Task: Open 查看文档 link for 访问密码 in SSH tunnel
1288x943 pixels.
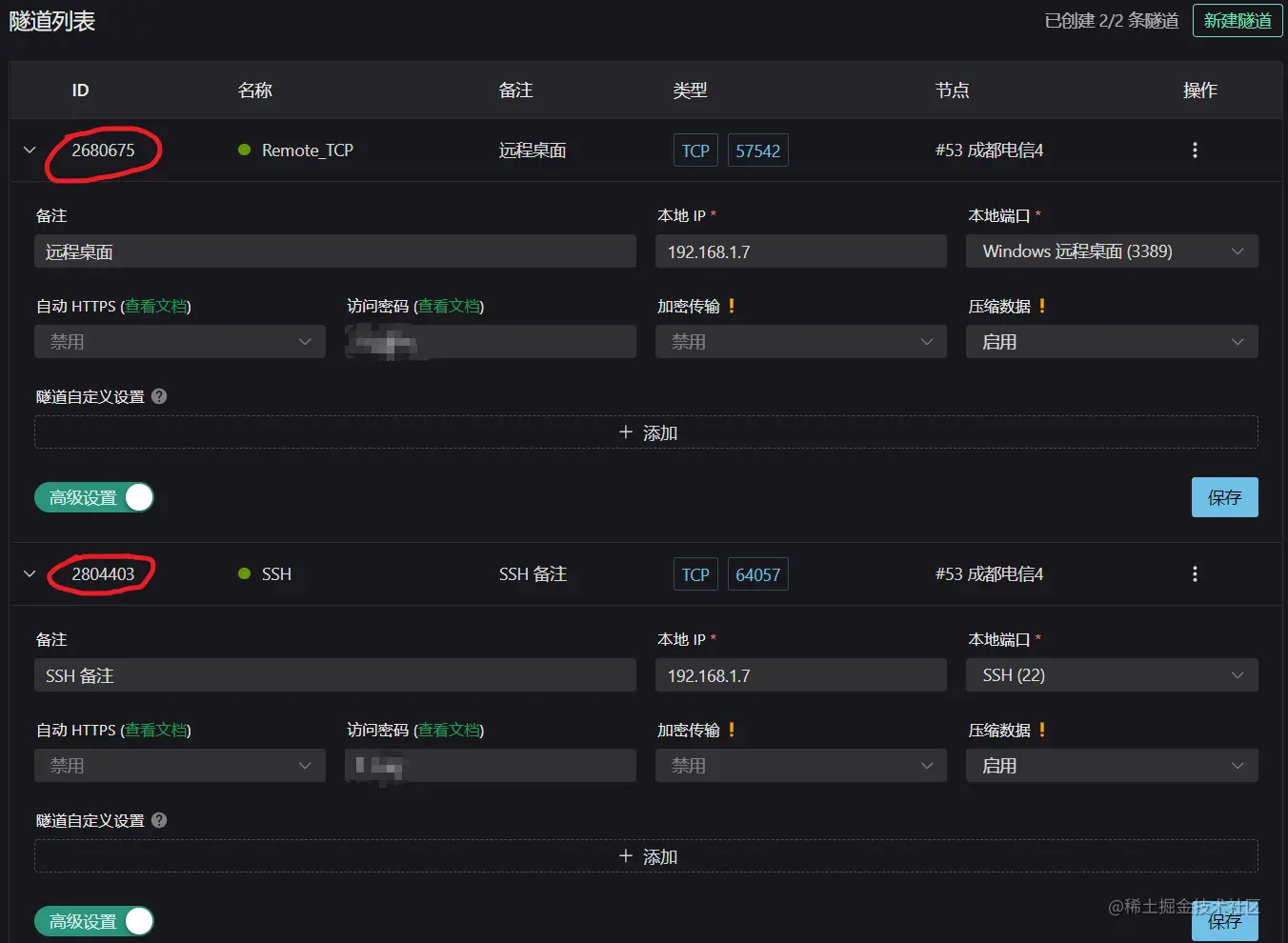Action: (x=450, y=730)
